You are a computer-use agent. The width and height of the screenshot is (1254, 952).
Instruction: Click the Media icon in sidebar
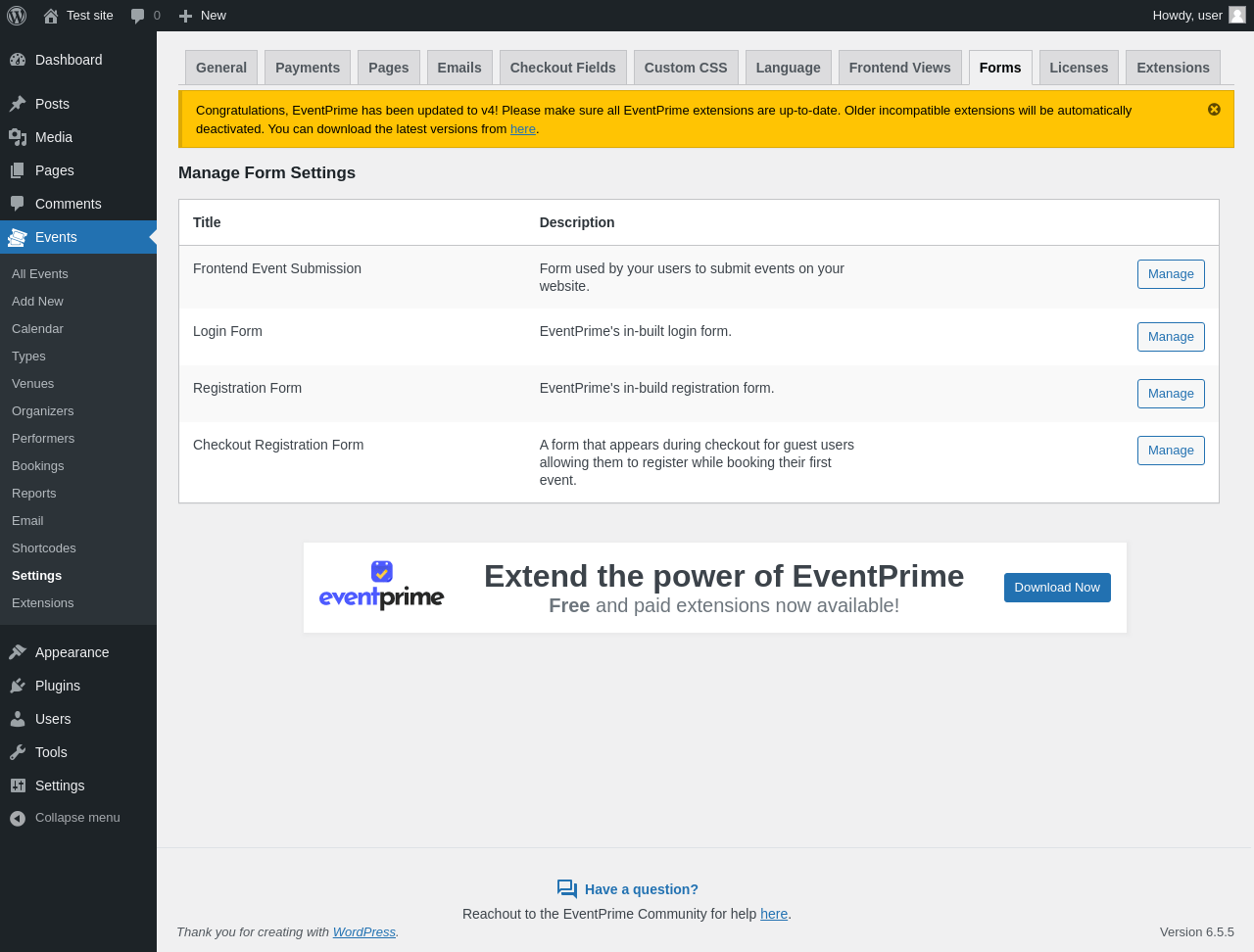[18, 137]
